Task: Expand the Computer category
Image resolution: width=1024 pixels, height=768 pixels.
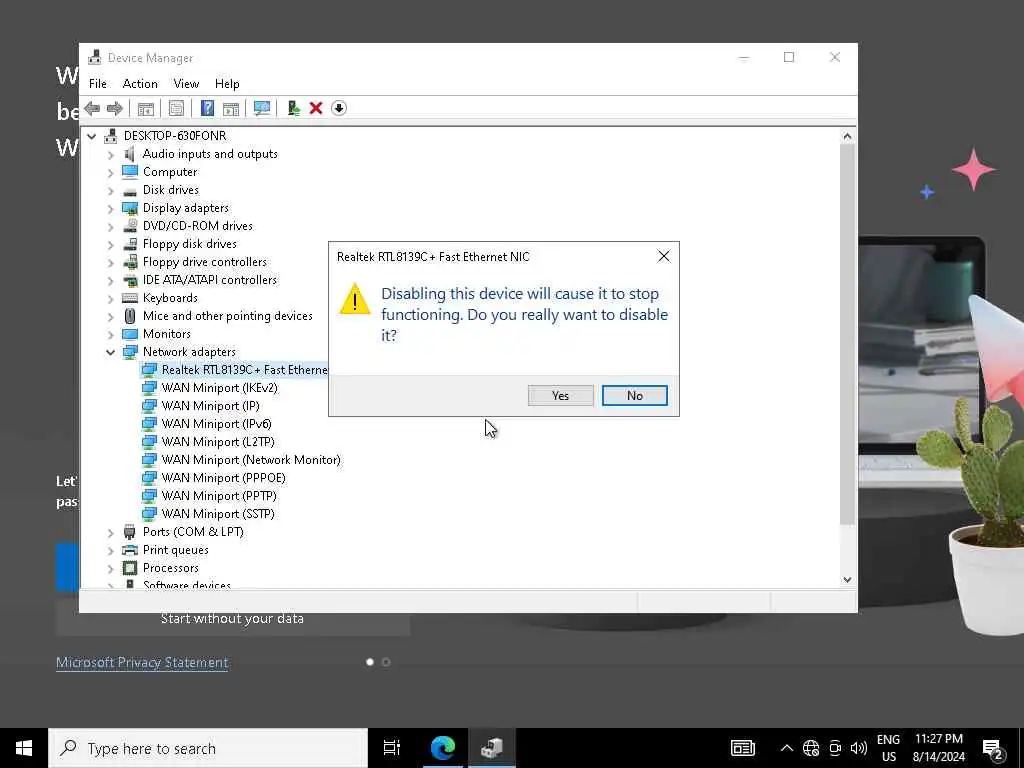Action: point(110,172)
